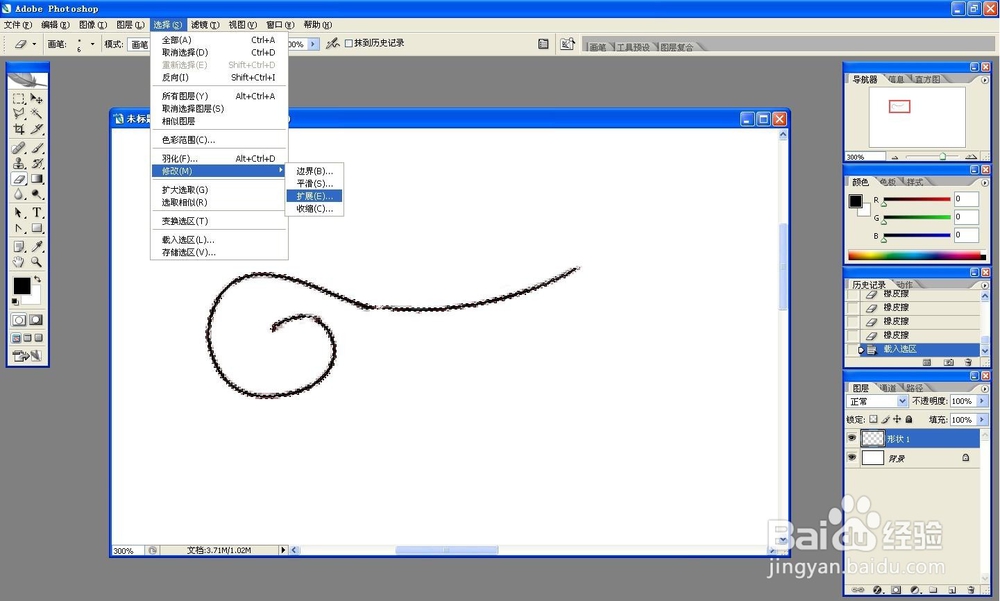The width and height of the screenshot is (1000, 601).
Task: Toggle lock layer position
Action: pos(897,419)
